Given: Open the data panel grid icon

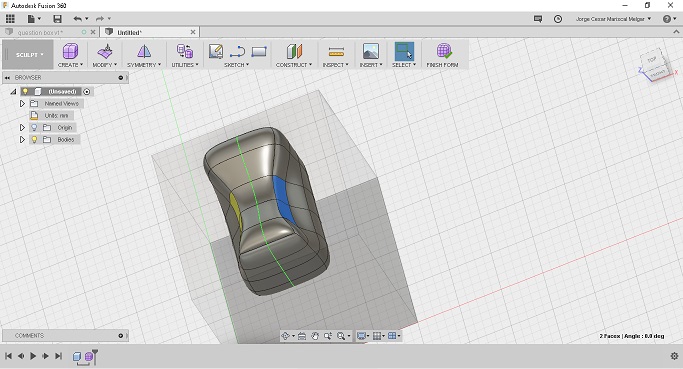Looking at the screenshot, I should [x=10, y=19].
